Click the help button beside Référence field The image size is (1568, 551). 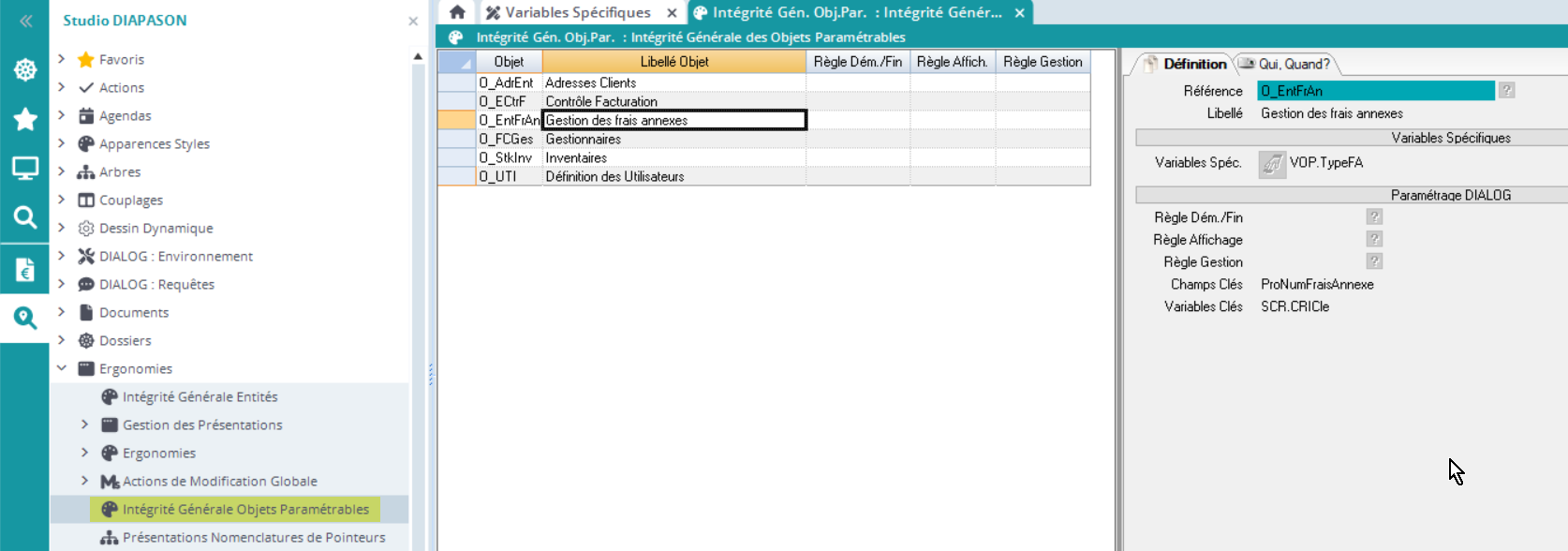[1506, 90]
